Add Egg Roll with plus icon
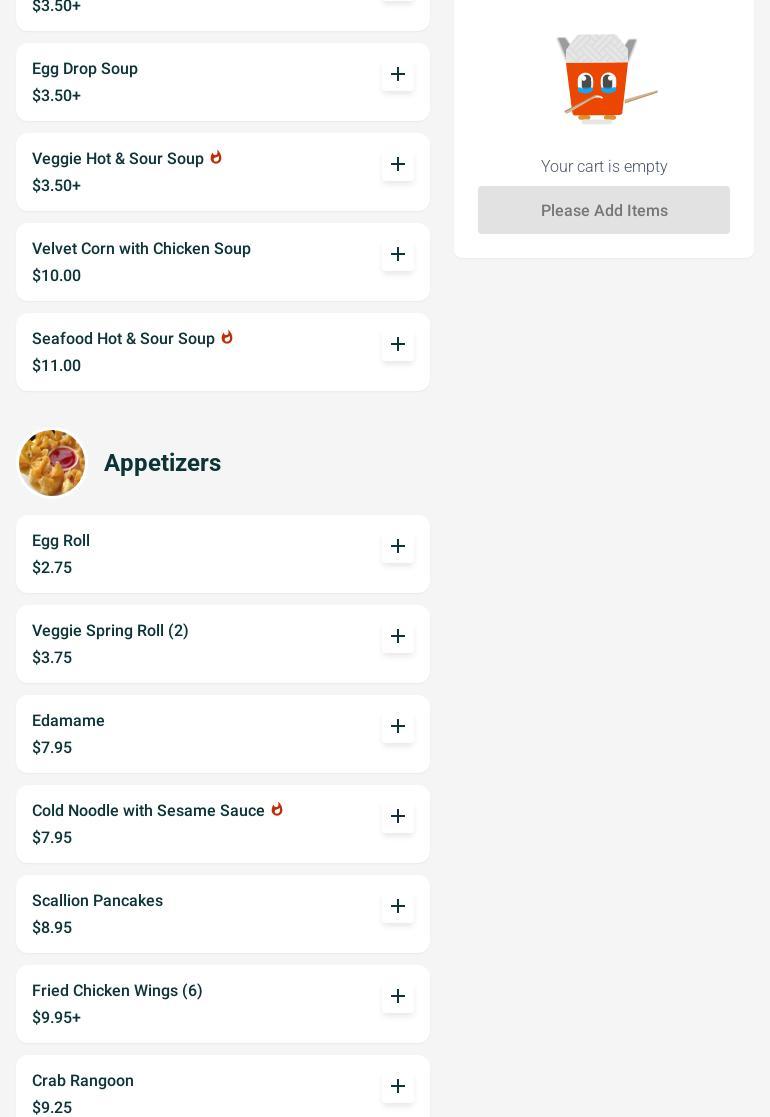The width and height of the screenshot is (770, 1117). point(398,547)
